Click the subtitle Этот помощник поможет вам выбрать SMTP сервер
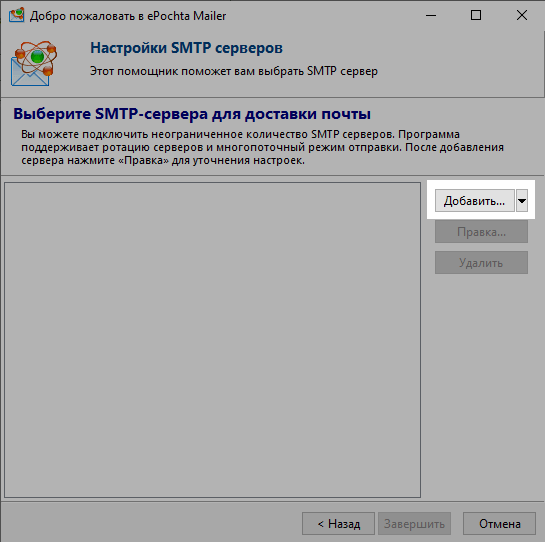Viewport: 545px width, 542px height. [234, 71]
